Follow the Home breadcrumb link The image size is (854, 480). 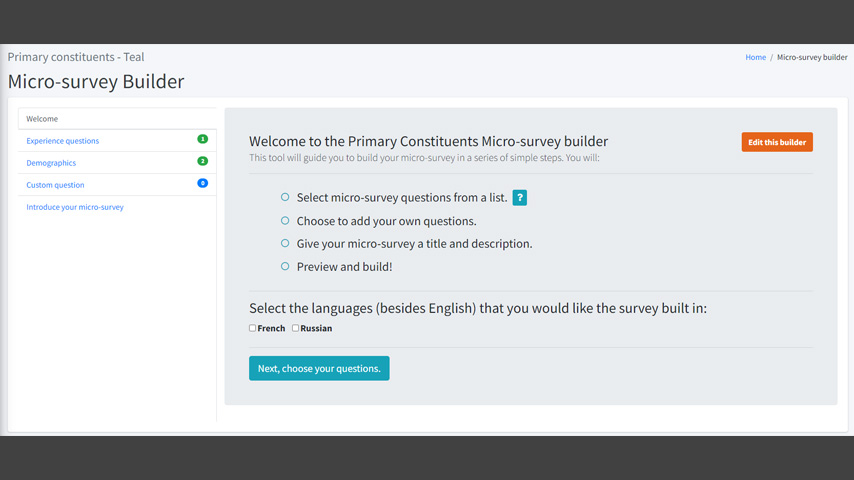pyautogui.click(x=755, y=57)
